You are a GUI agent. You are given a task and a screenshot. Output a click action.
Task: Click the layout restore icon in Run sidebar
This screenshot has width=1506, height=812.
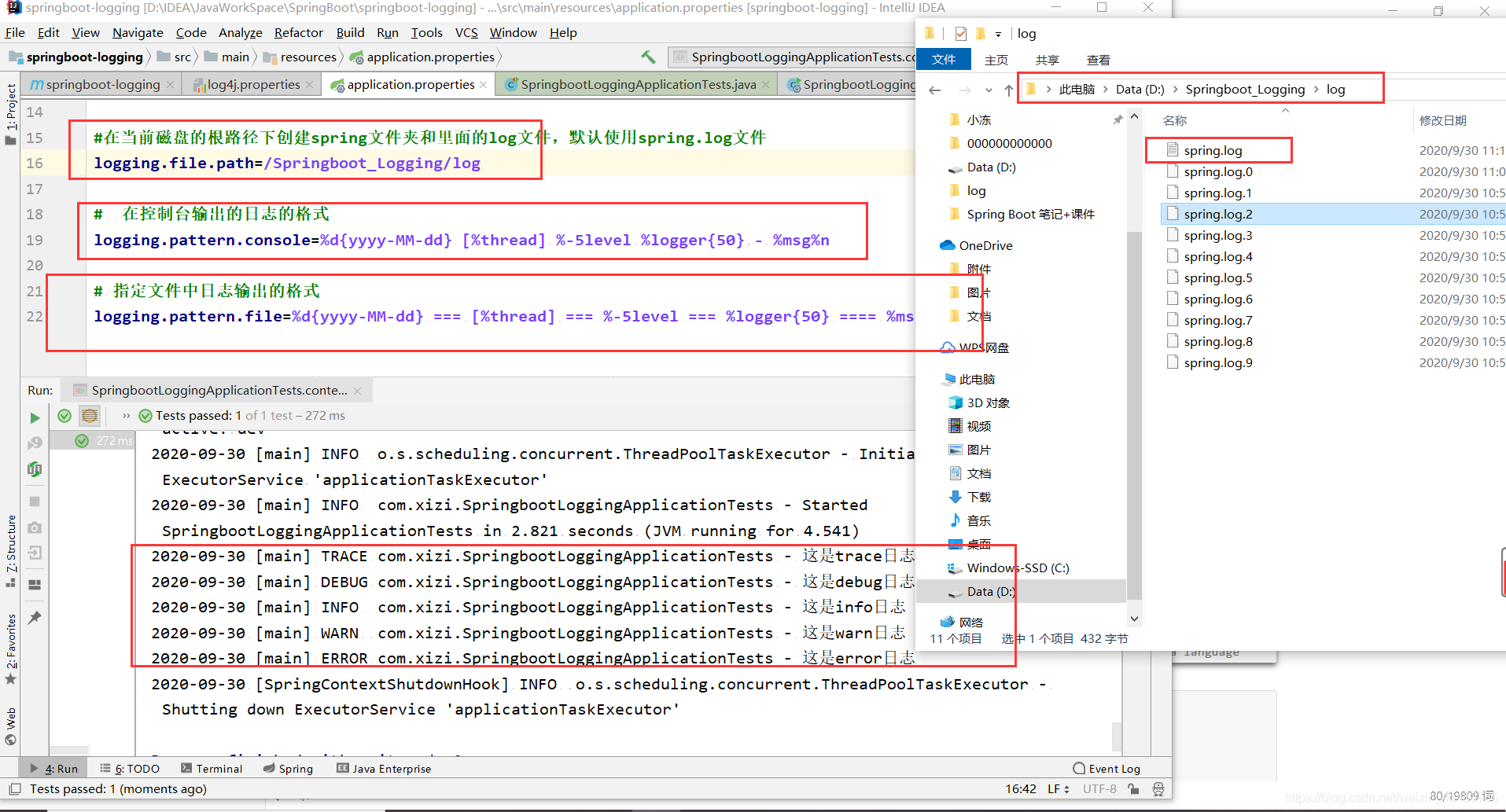(x=35, y=585)
